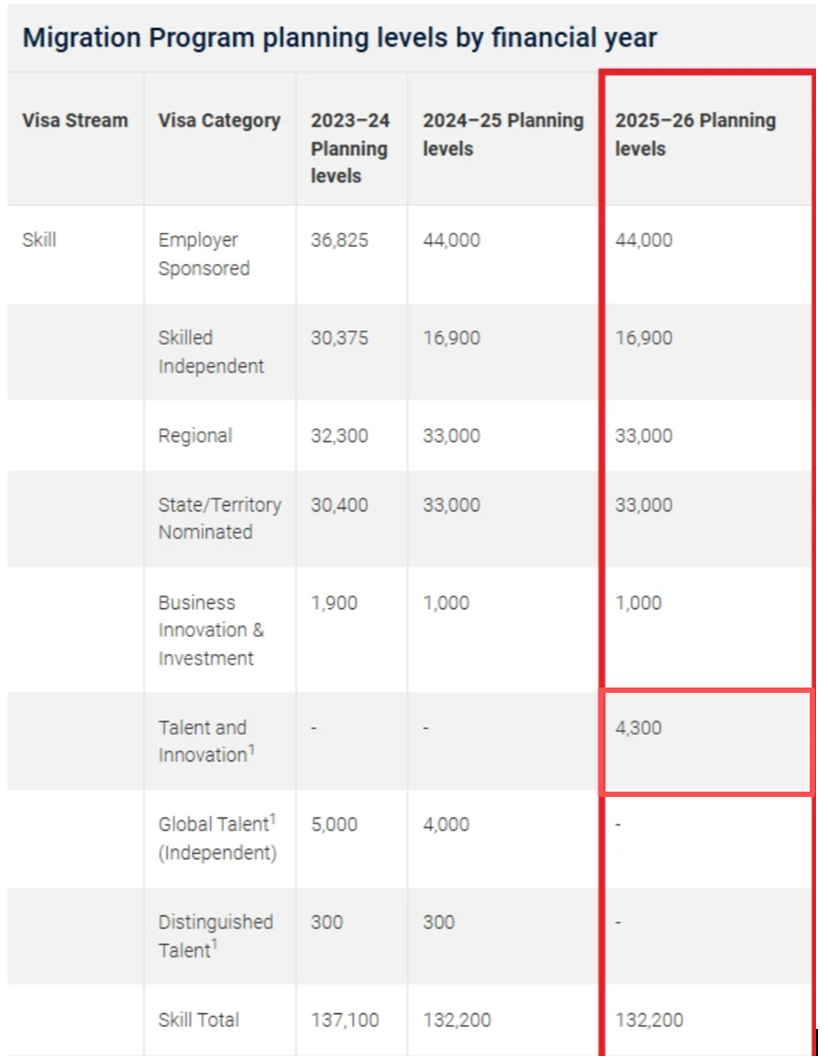Select the 137,100 Skill Total value
This screenshot has width=828, height=1060.
[x=344, y=1020]
